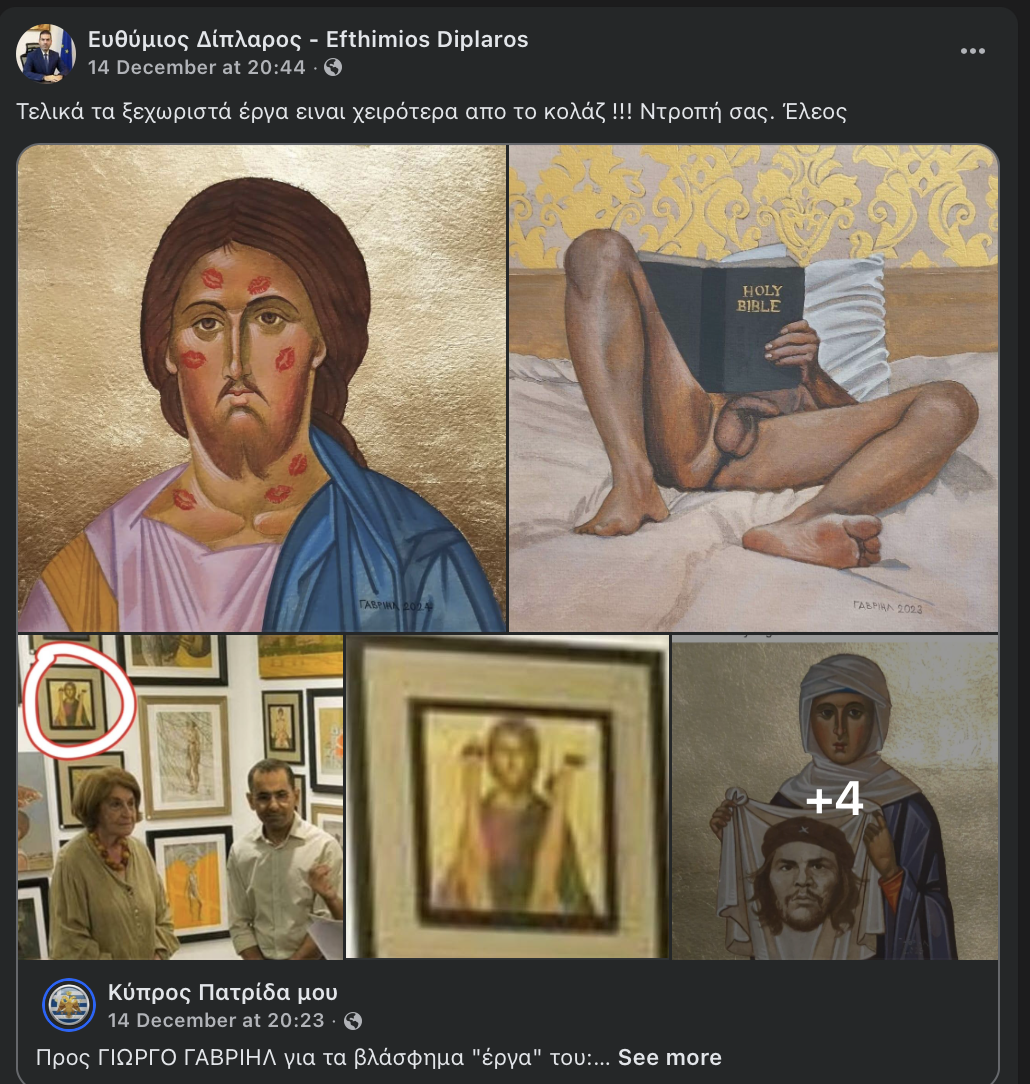Open the post timestamp 14 December at 20:44
The height and width of the screenshot is (1084, 1030).
tap(196, 68)
